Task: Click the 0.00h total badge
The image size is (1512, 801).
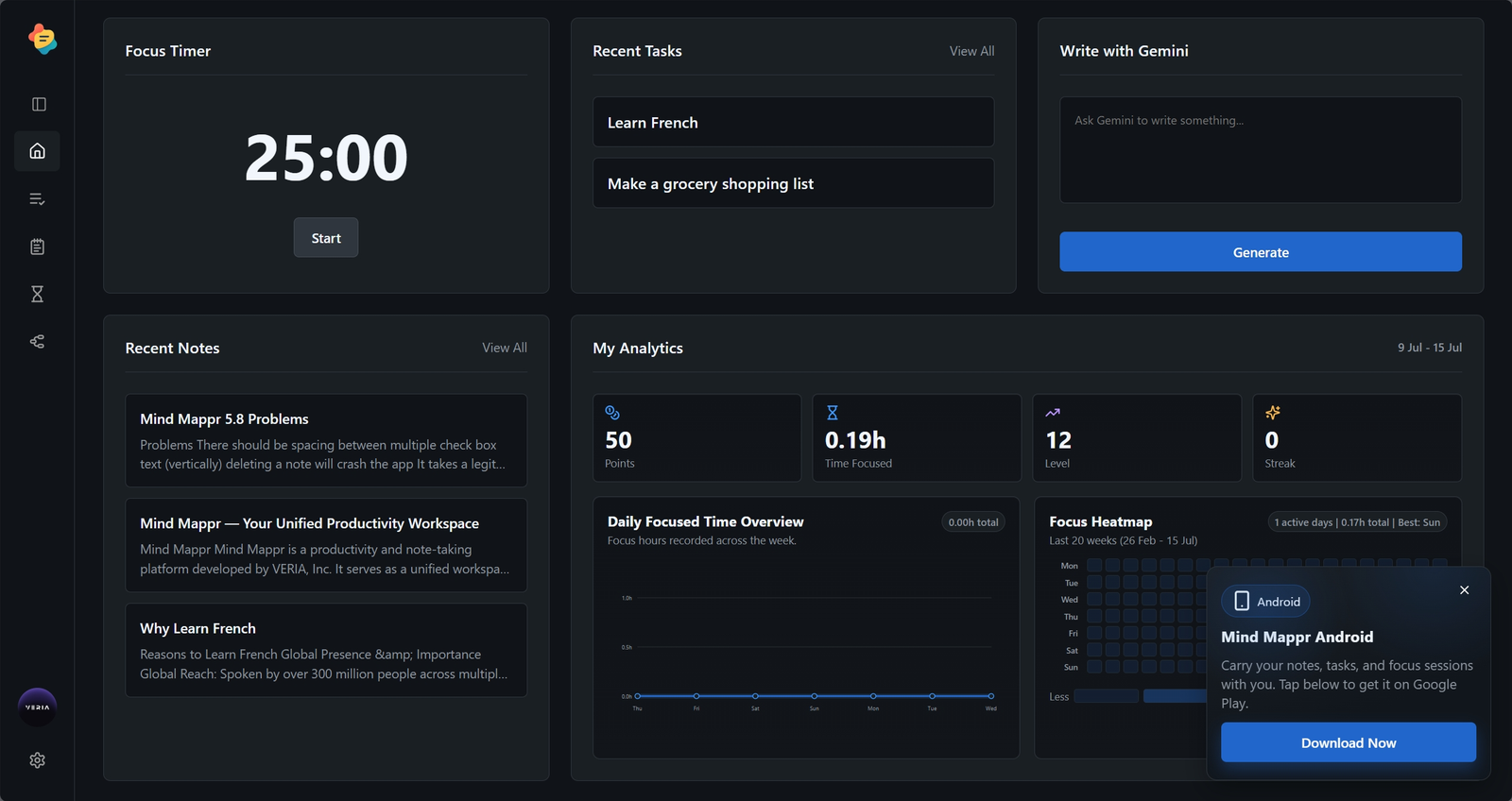Action: point(973,522)
